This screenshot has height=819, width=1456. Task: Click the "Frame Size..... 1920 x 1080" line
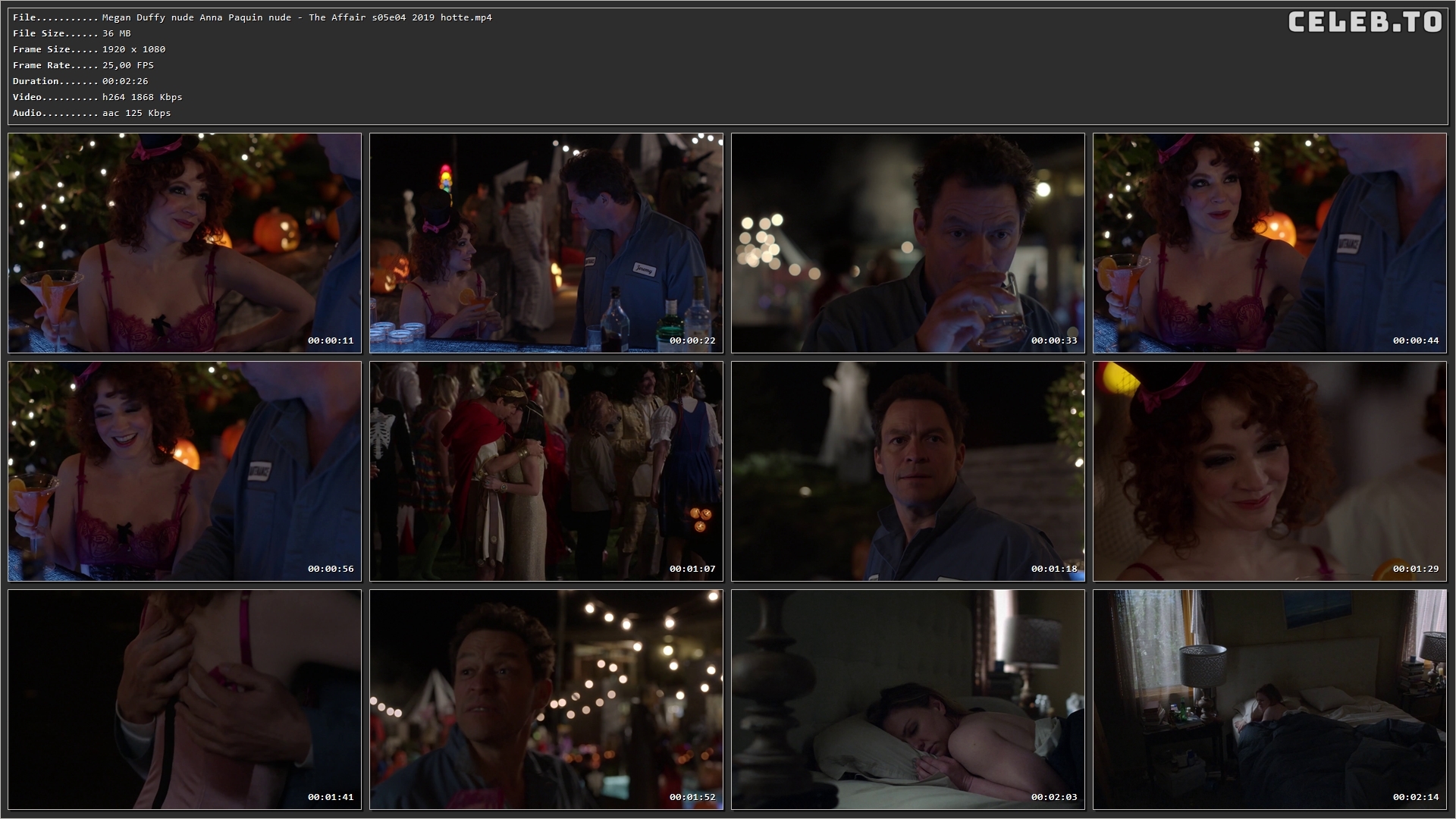(x=89, y=49)
